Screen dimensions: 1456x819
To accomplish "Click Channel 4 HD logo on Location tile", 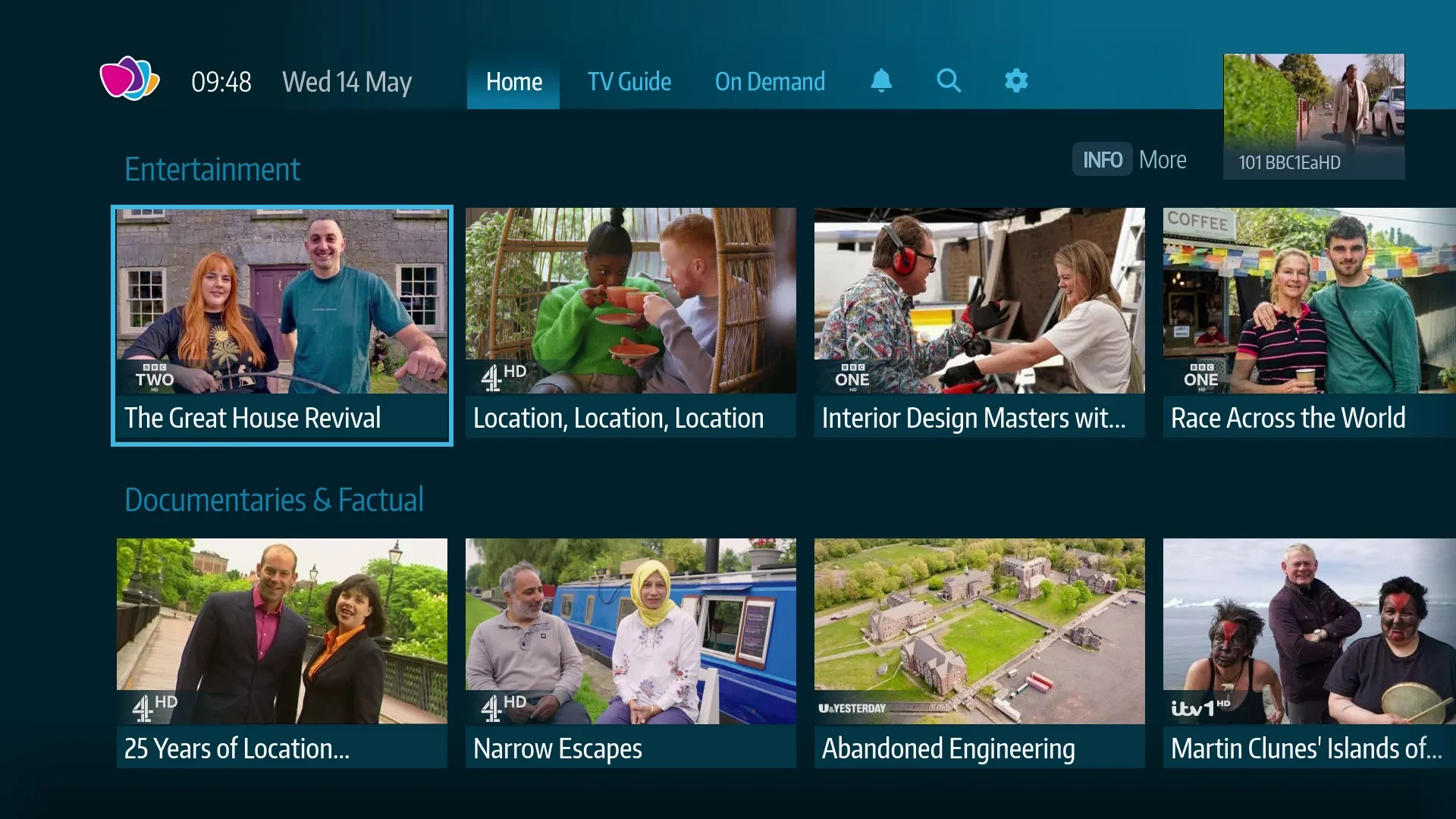I will [x=503, y=376].
